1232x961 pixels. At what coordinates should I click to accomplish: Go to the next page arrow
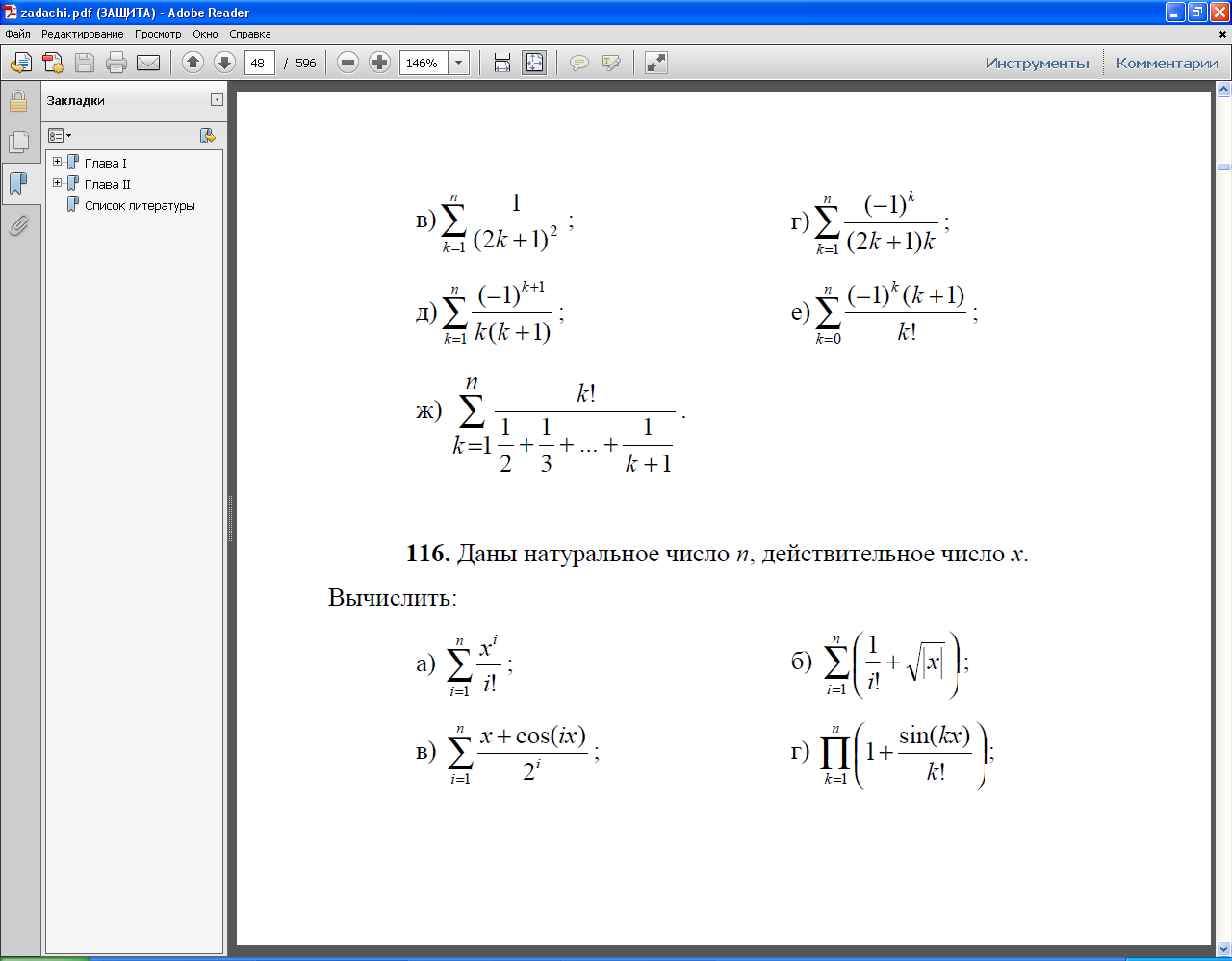point(224,63)
